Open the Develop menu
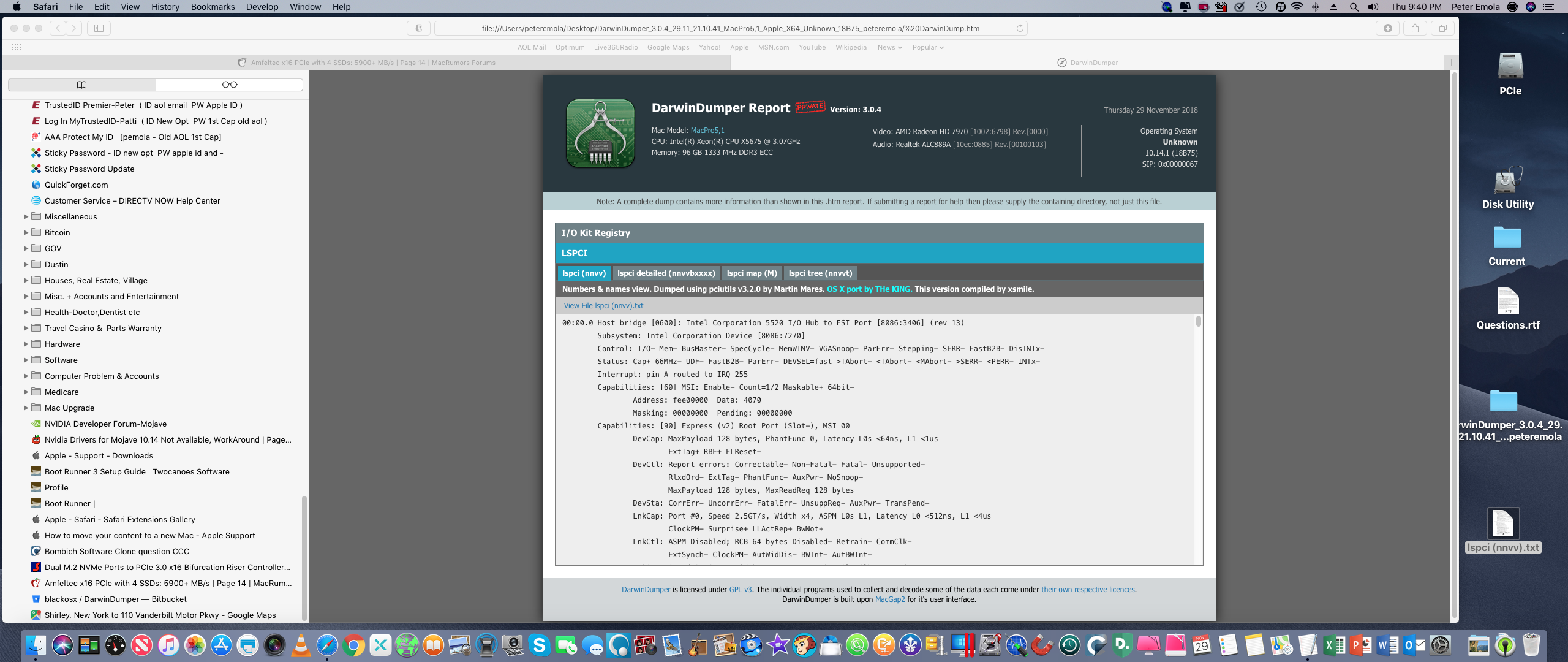This screenshot has width=1568, height=662. coord(262,7)
